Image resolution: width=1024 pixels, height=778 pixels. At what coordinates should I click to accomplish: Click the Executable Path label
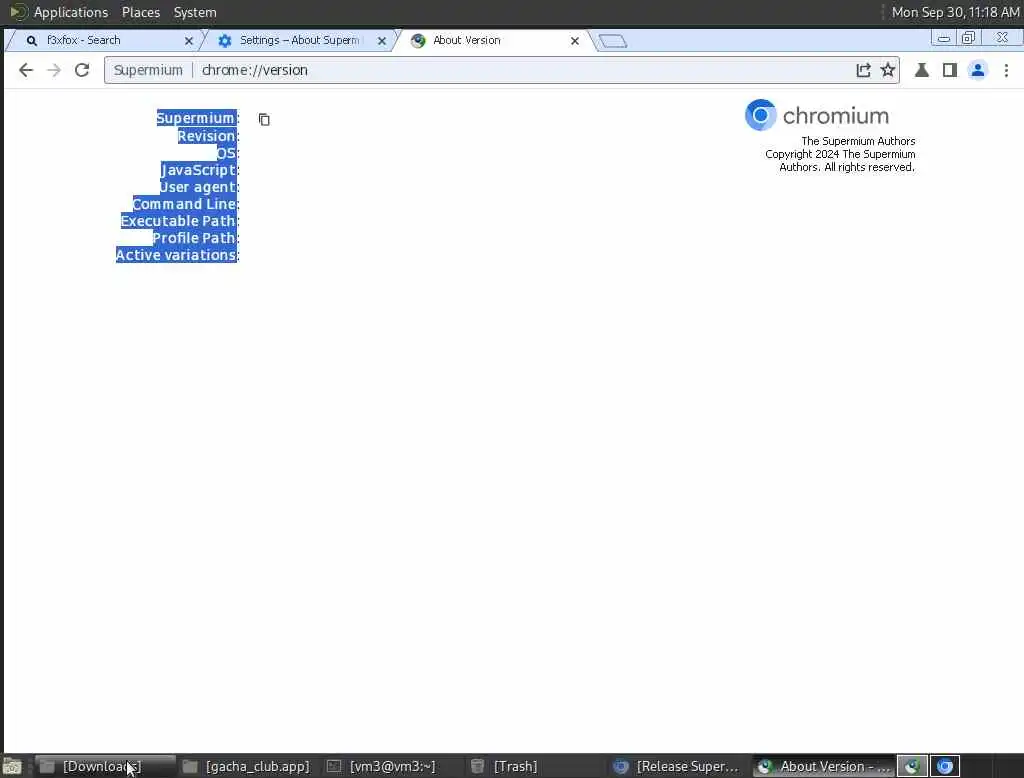point(178,221)
